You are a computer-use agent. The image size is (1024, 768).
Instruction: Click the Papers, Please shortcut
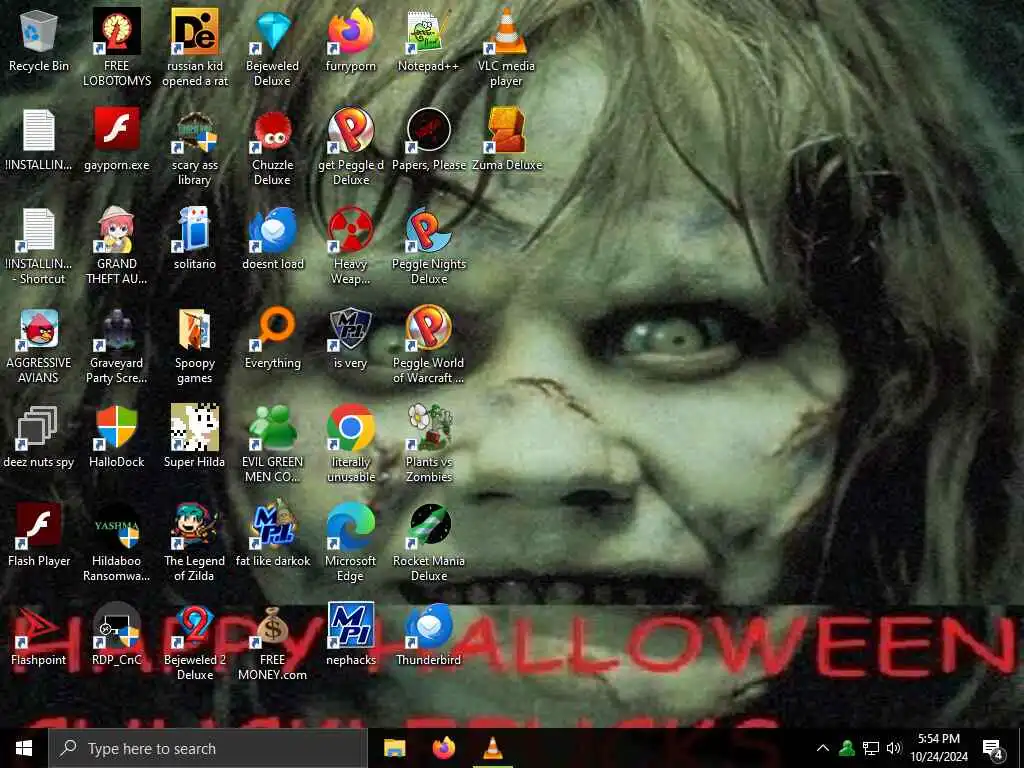tap(428, 131)
